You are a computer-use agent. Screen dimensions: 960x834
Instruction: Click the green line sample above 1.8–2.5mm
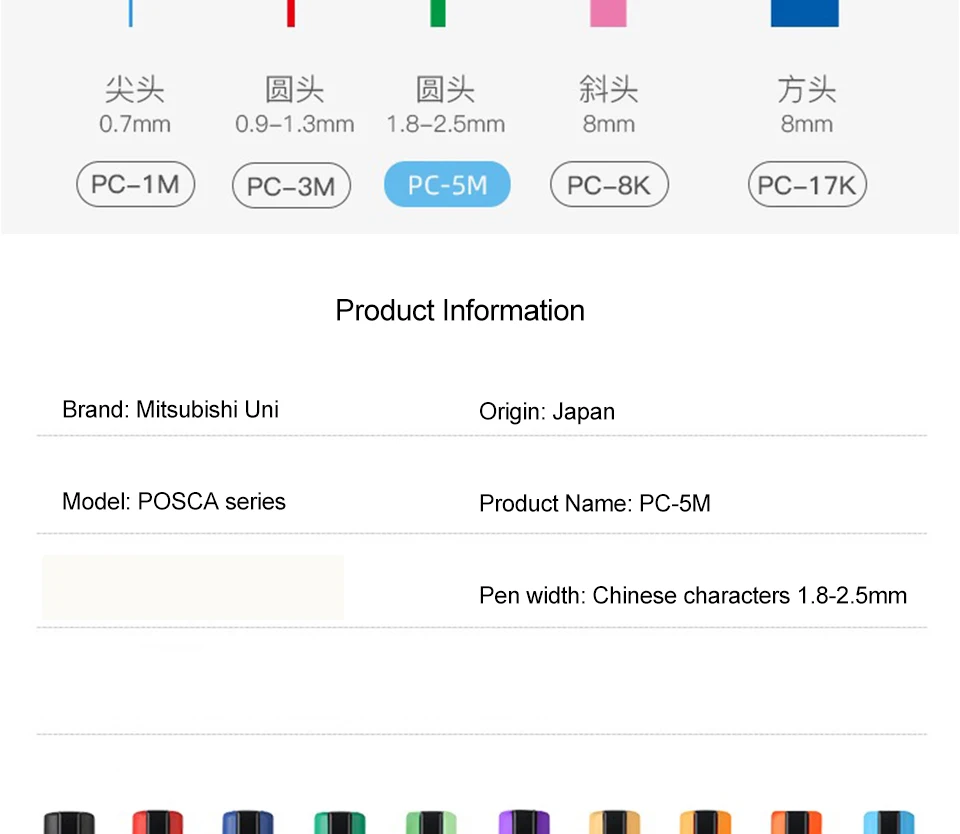pos(438,13)
